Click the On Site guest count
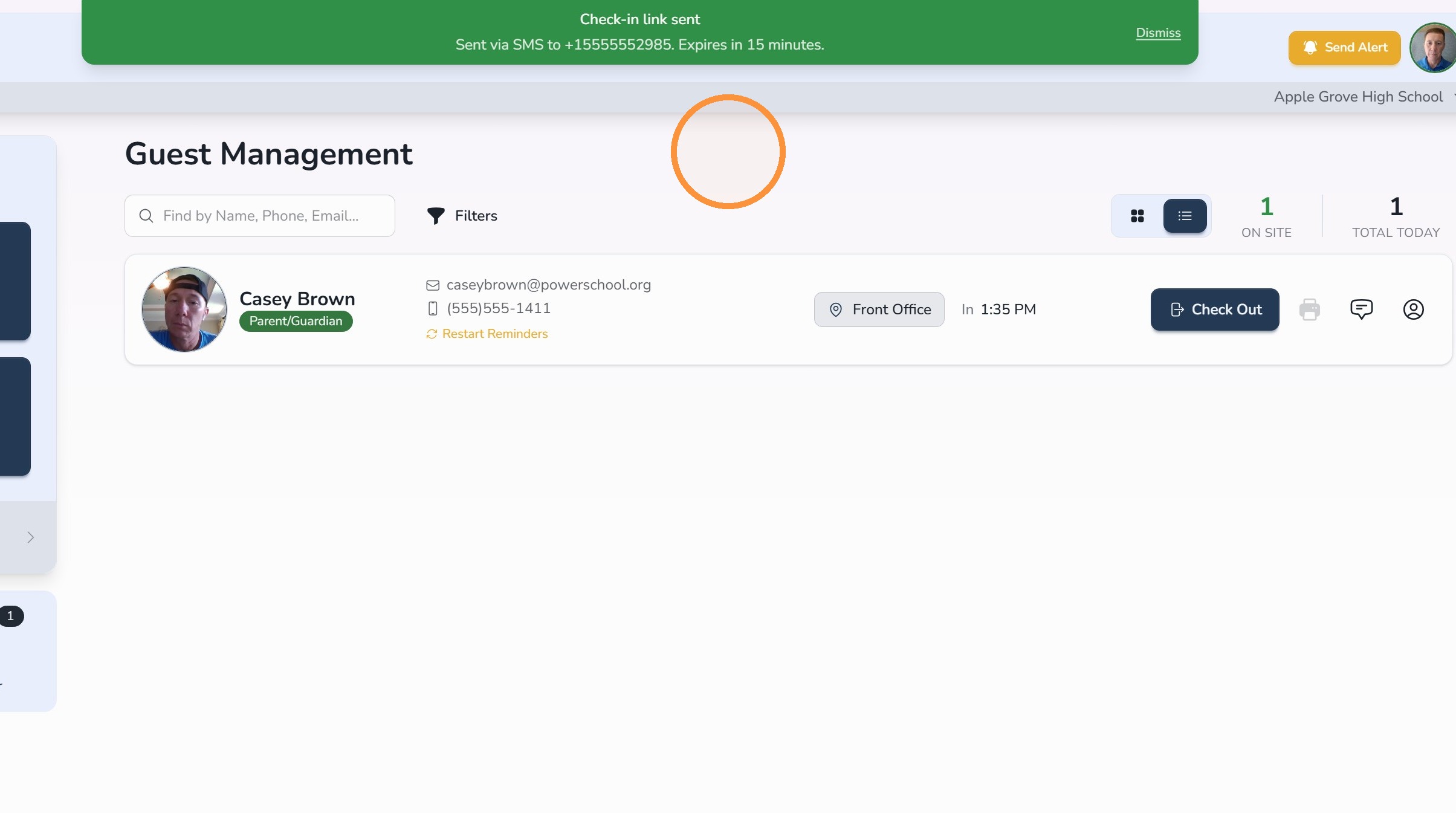1456x813 pixels. click(x=1266, y=216)
